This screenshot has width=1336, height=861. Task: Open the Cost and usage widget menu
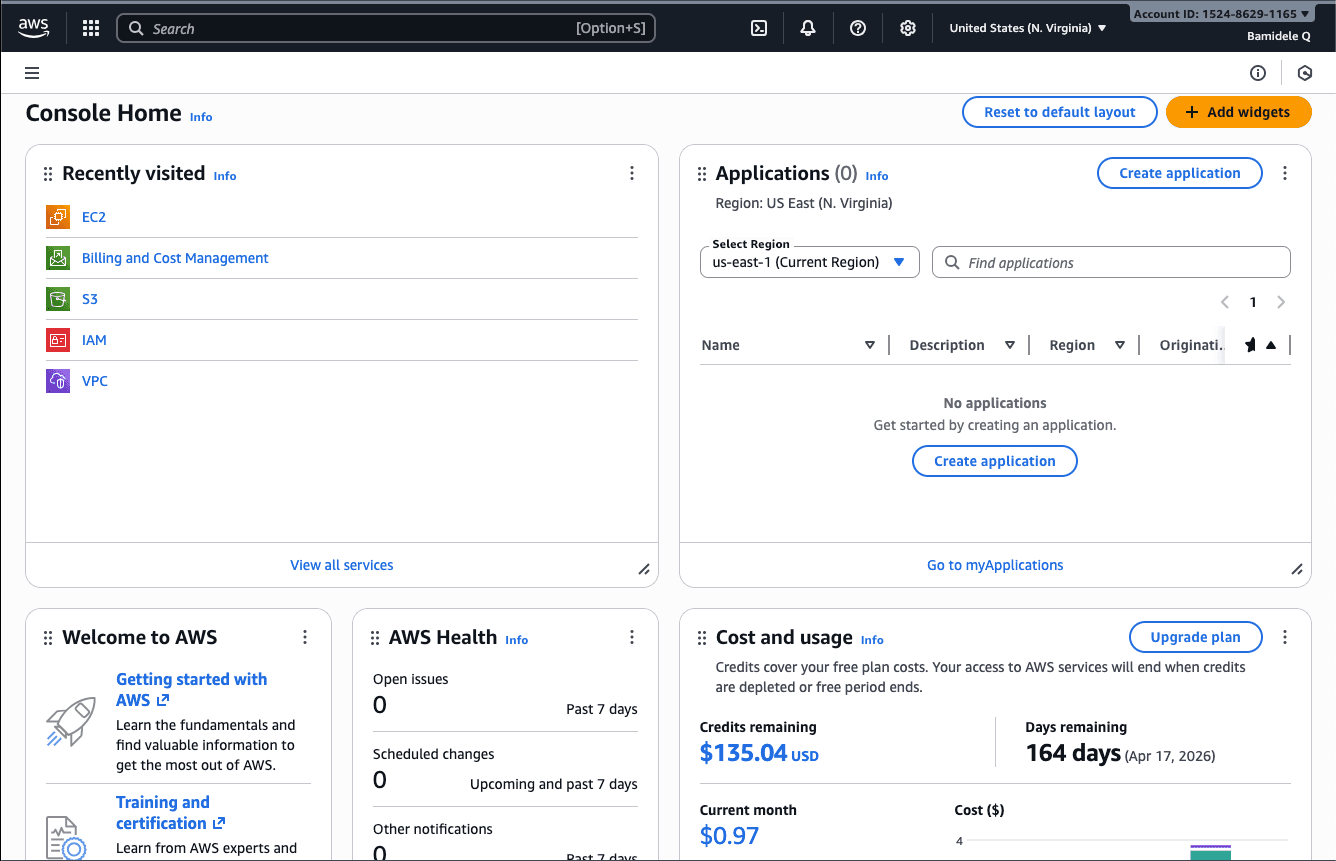[1285, 636]
